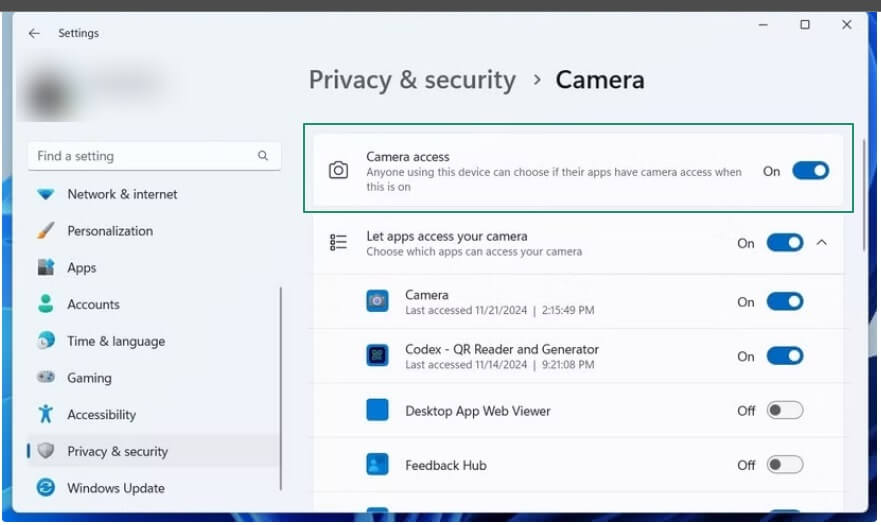Collapse the Let apps access your camera section
881x525 pixels.
(821, 242)
